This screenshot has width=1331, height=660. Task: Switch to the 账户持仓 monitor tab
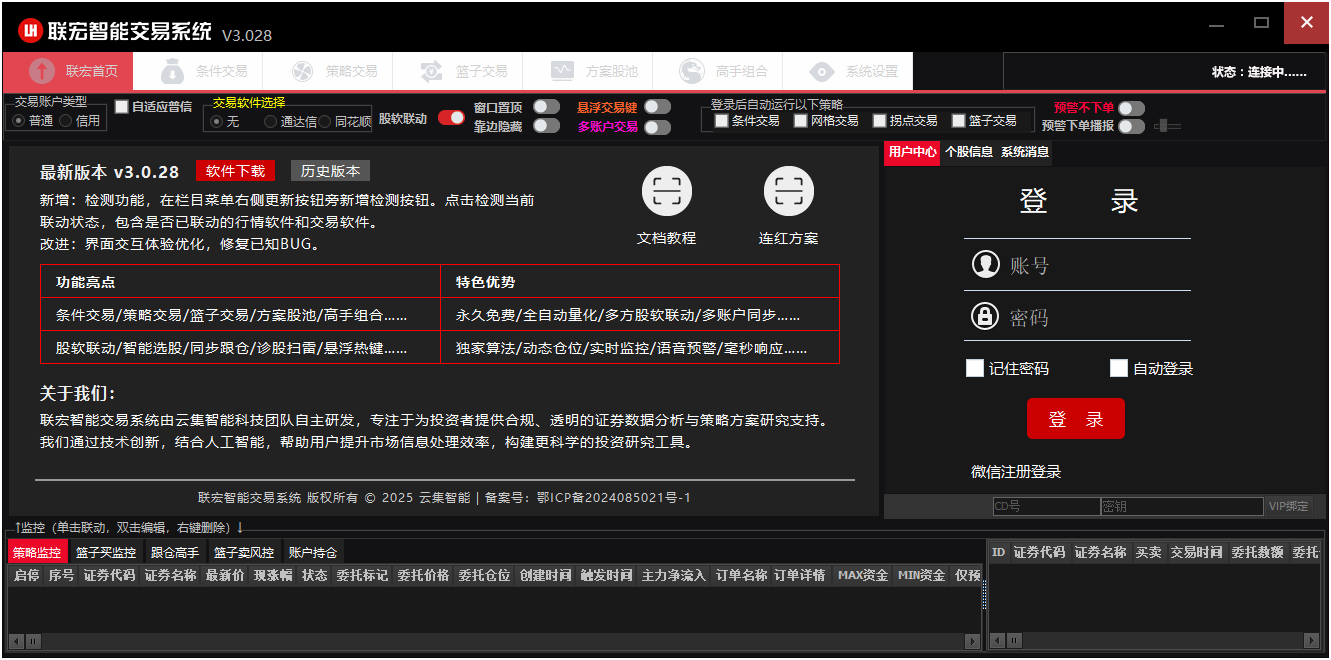point(313,552)
